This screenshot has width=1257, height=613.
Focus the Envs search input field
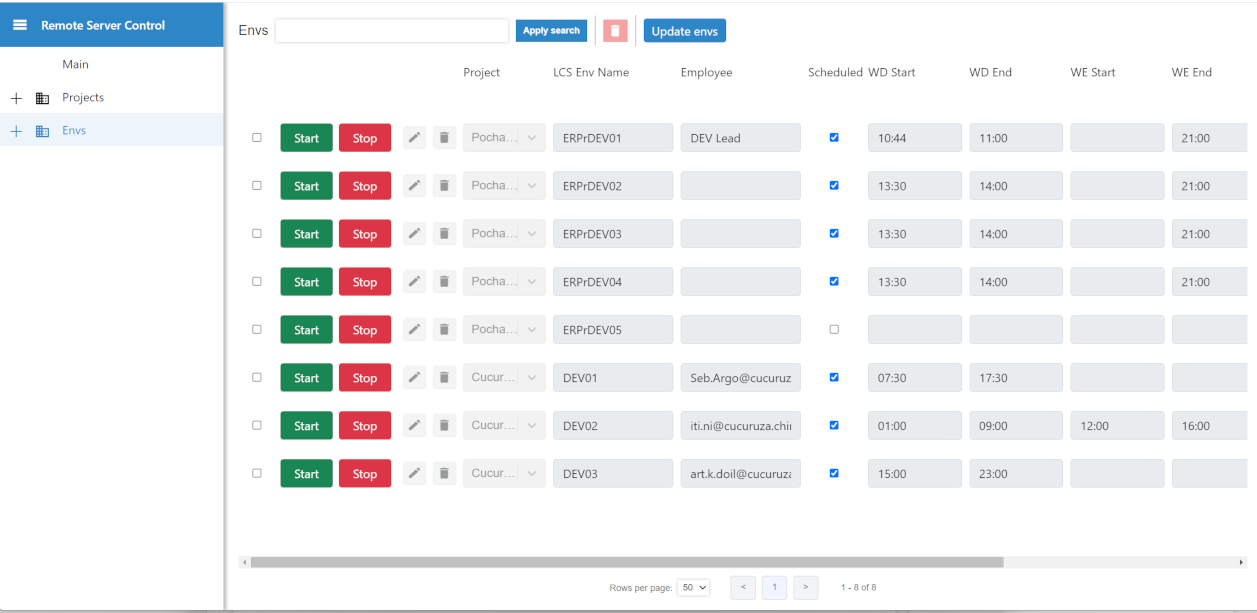click(x=392, y=31)
